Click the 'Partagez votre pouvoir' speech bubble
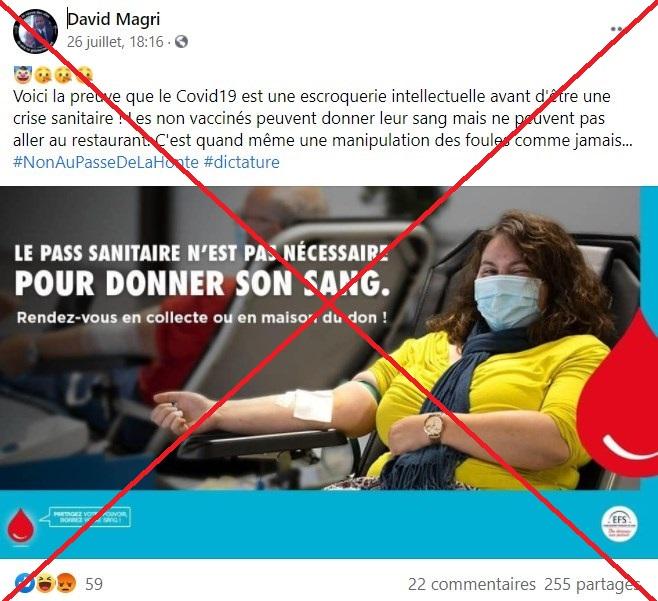The height and width of the screenshot is (601, 658). (x=86, y=517)
